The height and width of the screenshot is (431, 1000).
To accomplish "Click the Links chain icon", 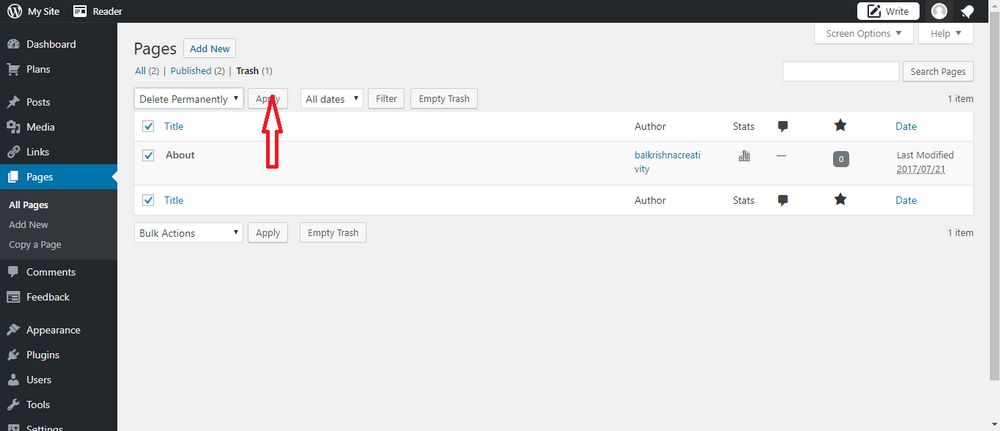I will [x=13, y=152].
